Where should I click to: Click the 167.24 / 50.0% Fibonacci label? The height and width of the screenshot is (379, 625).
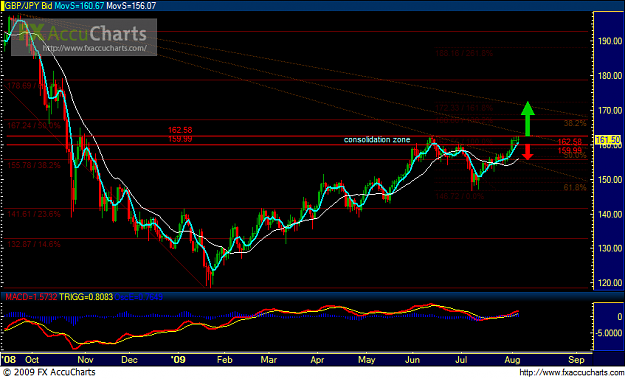click(34, 126)
